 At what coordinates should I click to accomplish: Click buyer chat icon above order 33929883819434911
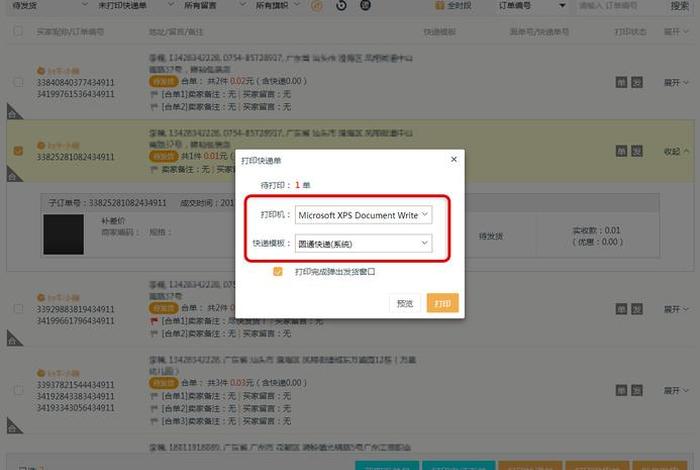[x=41, y=298]
